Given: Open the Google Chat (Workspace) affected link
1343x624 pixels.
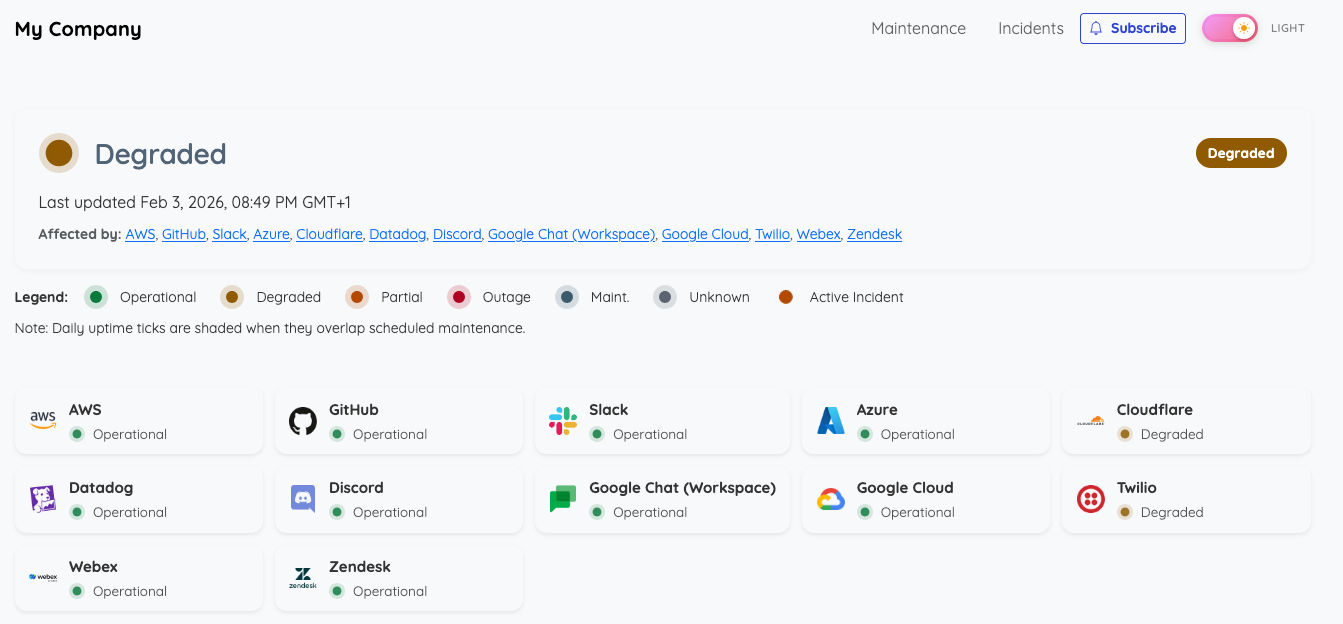Looking at the screenshot, I should 571,234.
